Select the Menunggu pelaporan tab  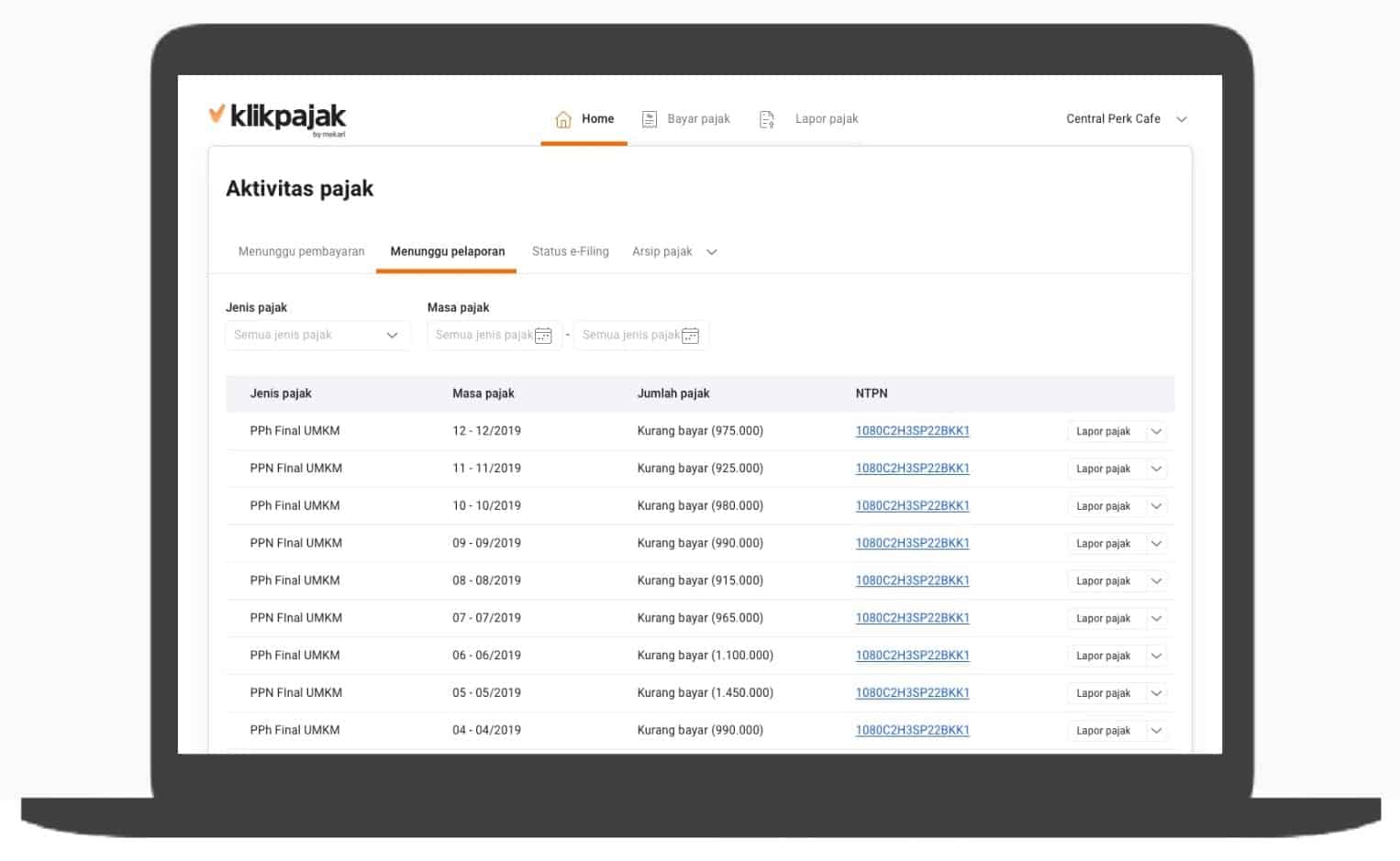coord(447,251)
